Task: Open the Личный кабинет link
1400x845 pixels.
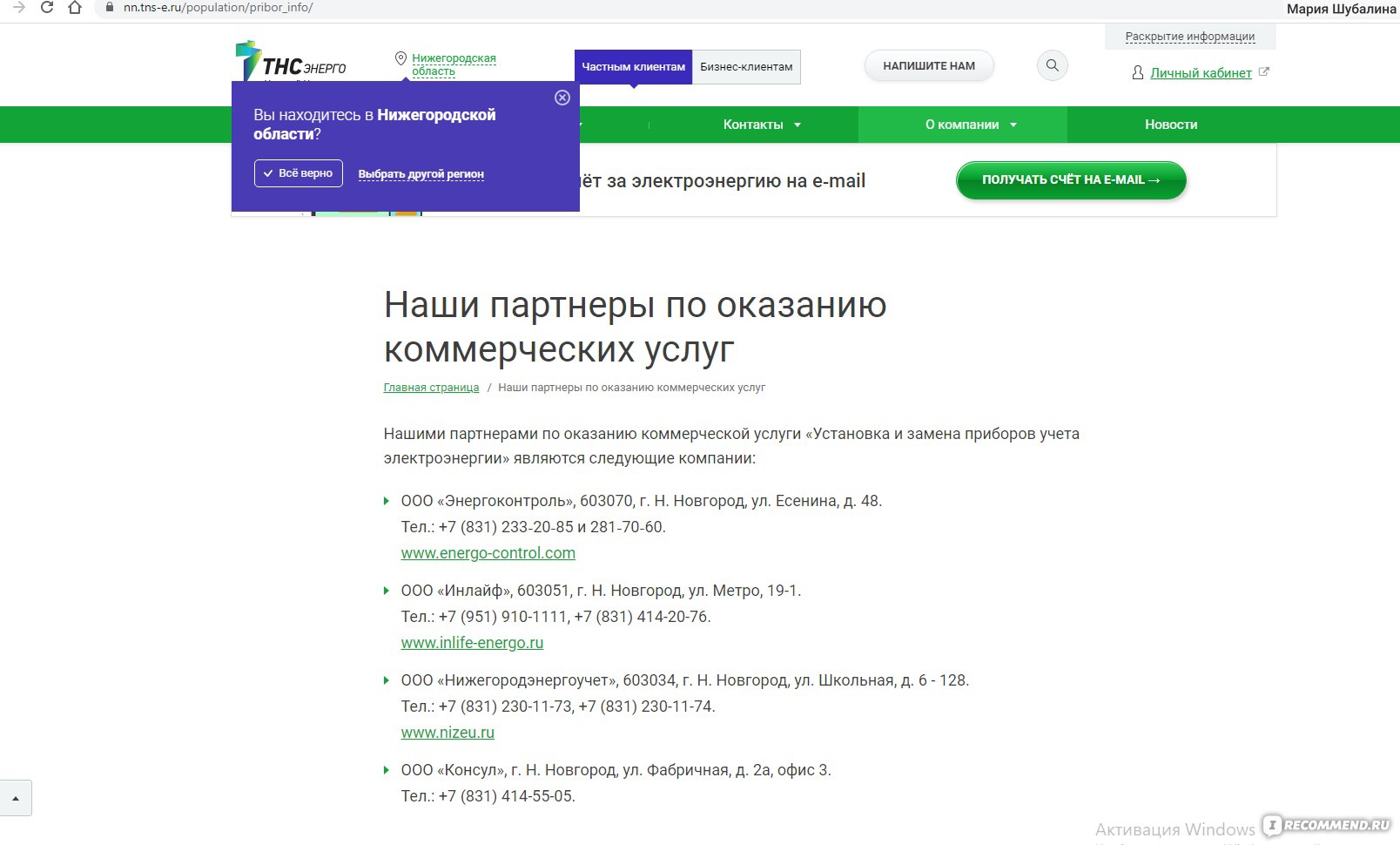Action: pyautogui.click(x=1201, y=73)
